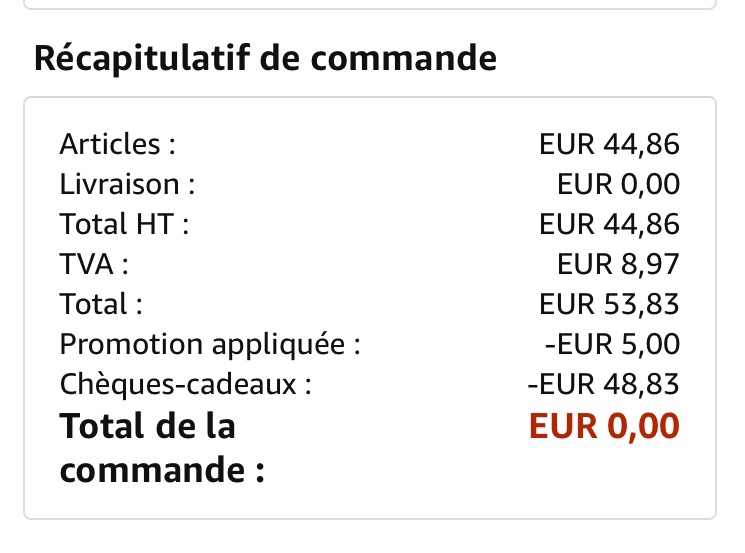Click the Total amount EUR 53,83
The image size is (745, 553).
609,304
